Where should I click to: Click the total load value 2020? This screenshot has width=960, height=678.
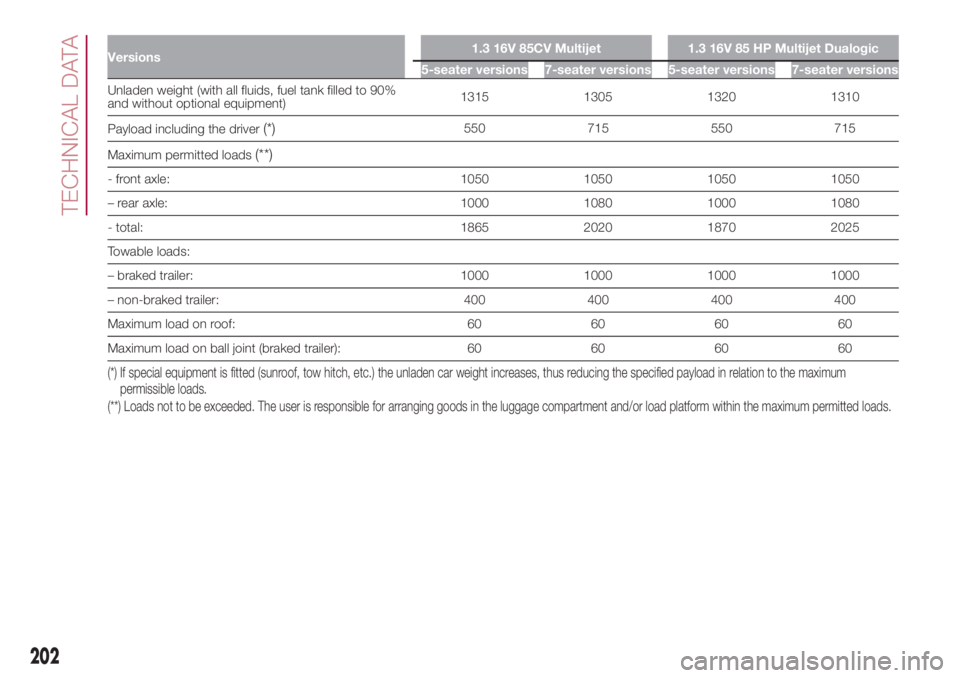598,227
